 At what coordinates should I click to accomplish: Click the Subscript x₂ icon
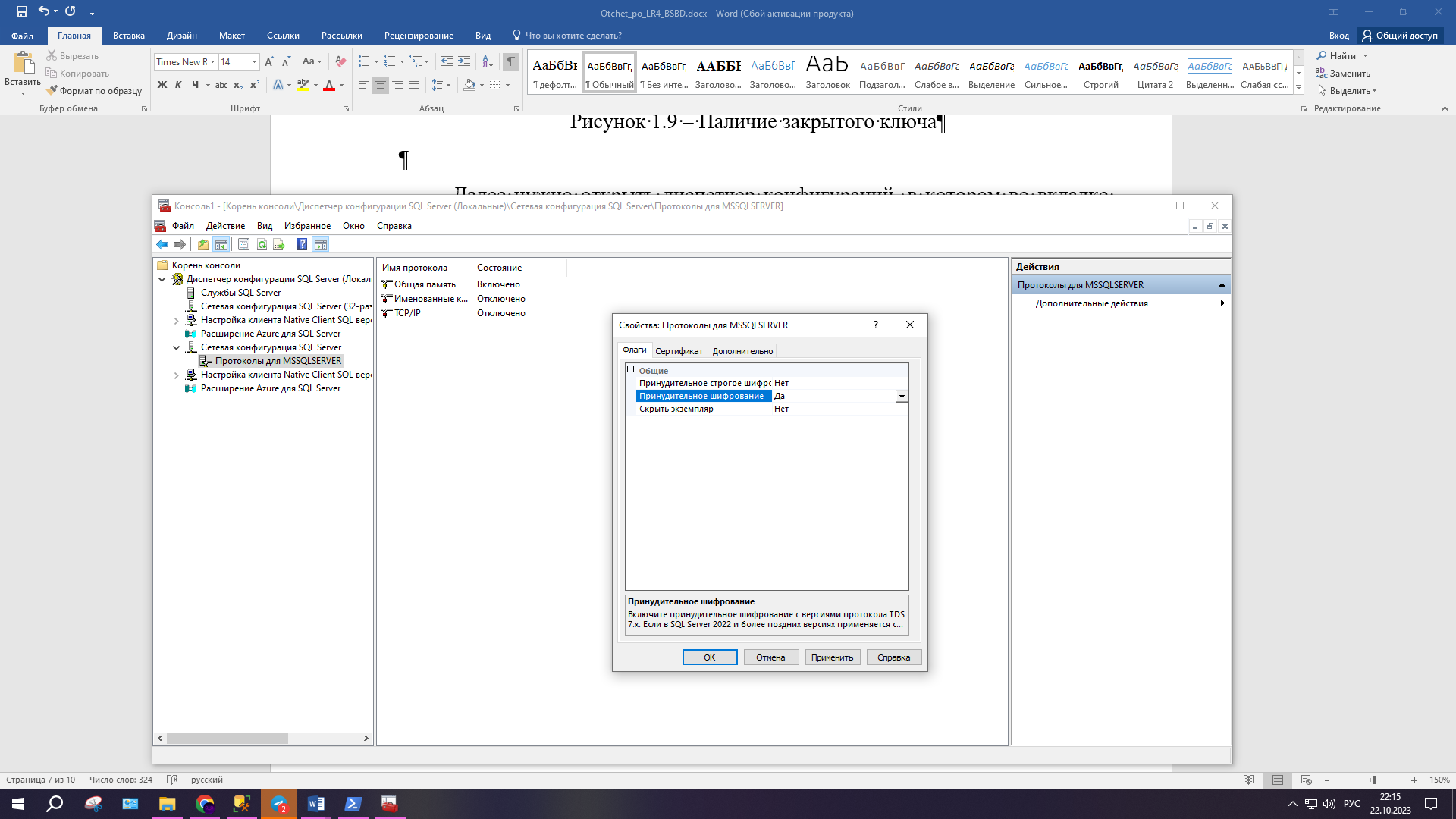(x=238, y=85)
